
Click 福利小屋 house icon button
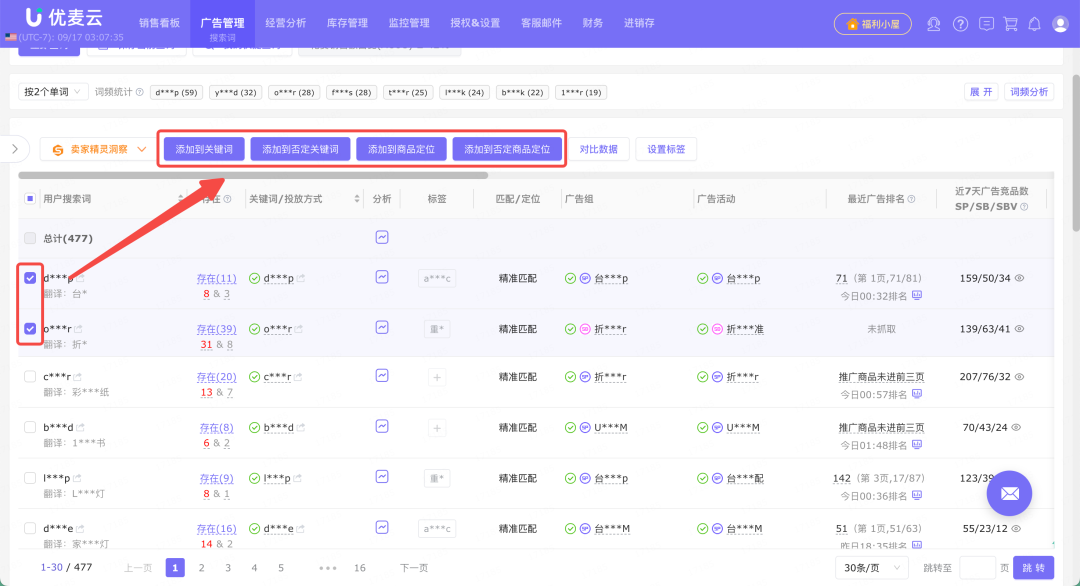pyautogui.click(x=872, y=23)
